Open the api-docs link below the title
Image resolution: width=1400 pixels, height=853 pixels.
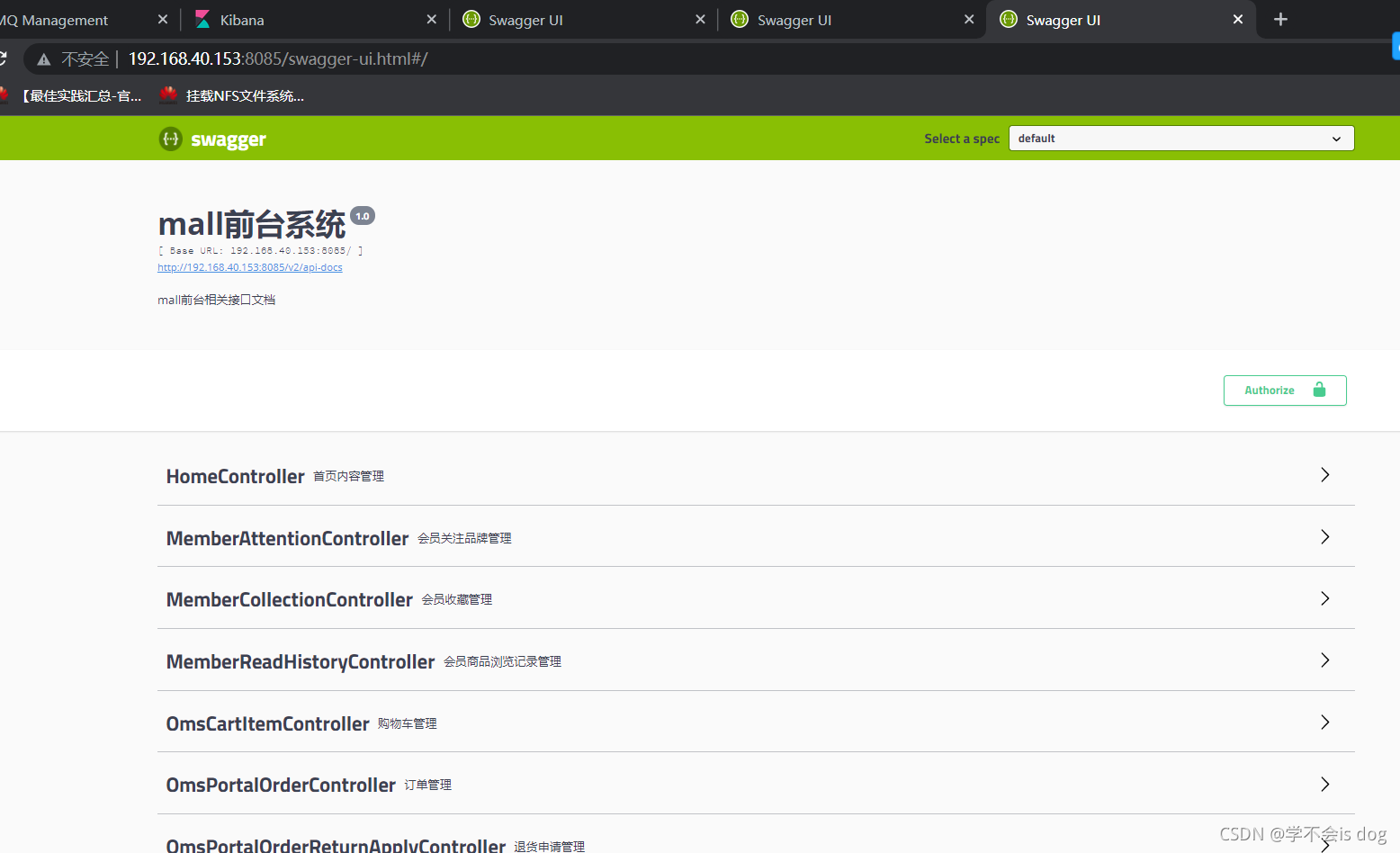click(249, 267)
